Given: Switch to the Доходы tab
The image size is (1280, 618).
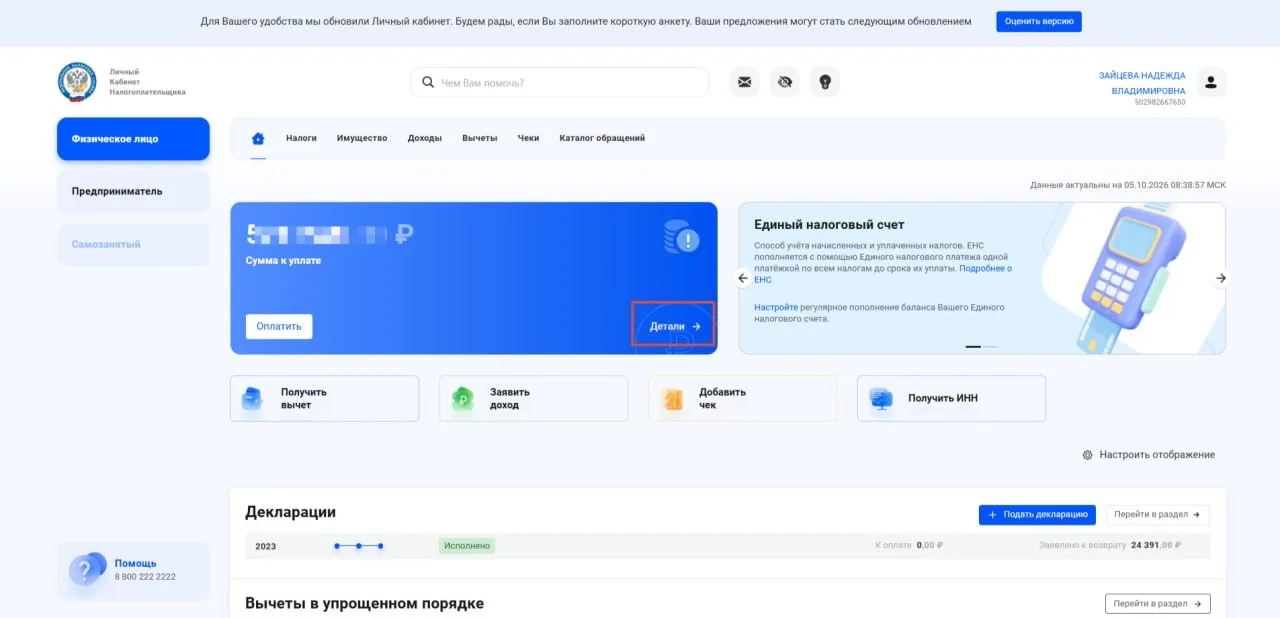Looking at the screenshot, I should (425, 138).
